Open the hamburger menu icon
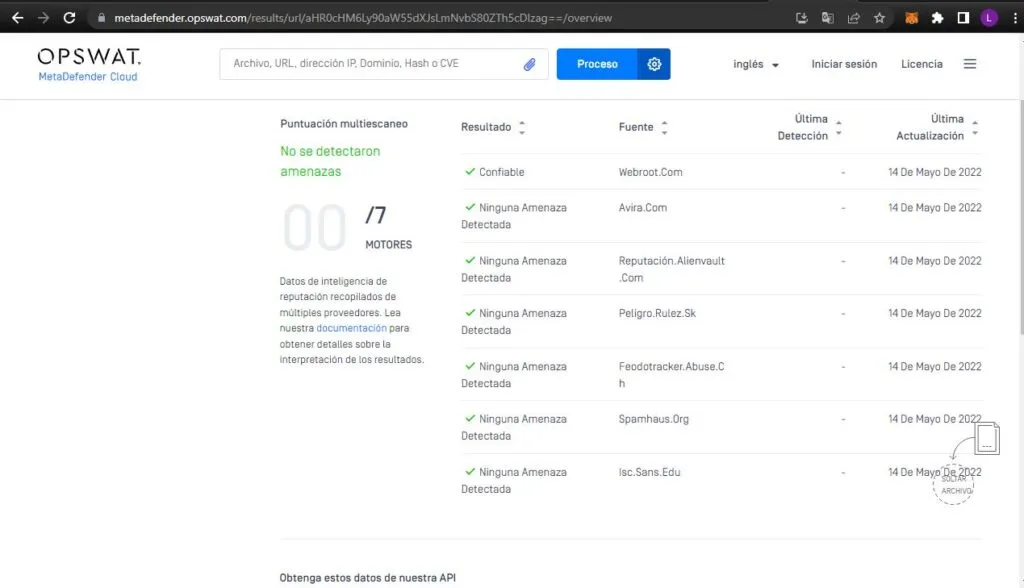1024x588 pixels. pos(969,63)
